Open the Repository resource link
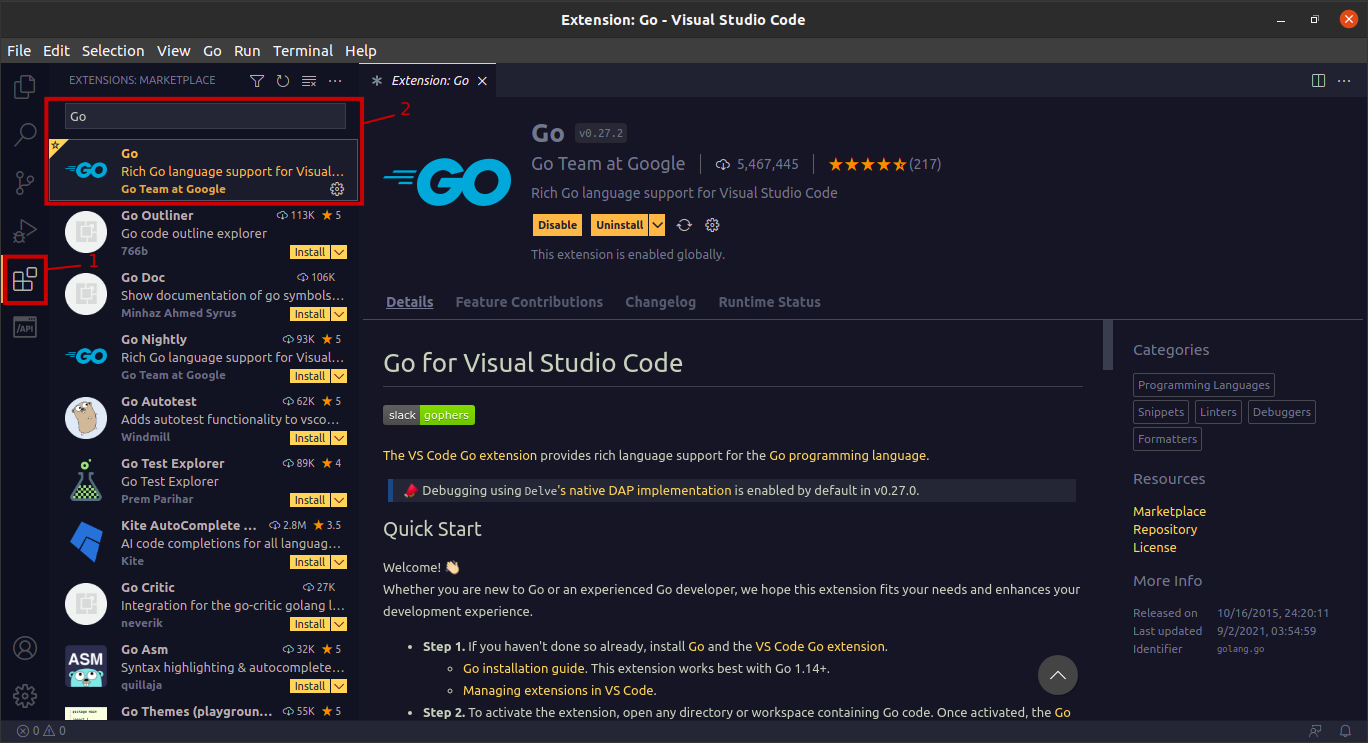This screenshot has height=743, width=1368. (x=1165, y=529)
